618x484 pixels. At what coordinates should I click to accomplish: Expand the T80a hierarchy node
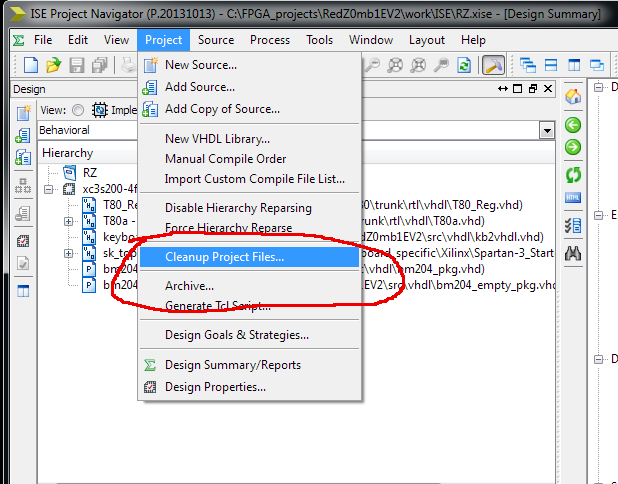(x=69, y=221)
